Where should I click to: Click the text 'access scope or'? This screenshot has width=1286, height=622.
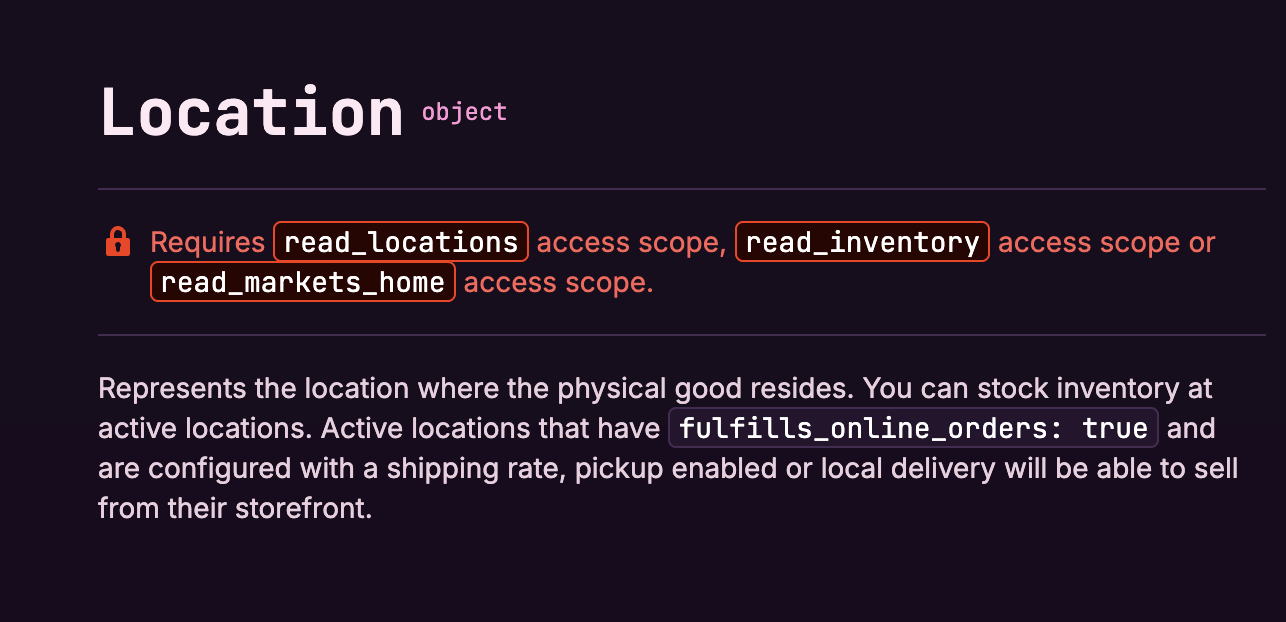pos(1107,242)
